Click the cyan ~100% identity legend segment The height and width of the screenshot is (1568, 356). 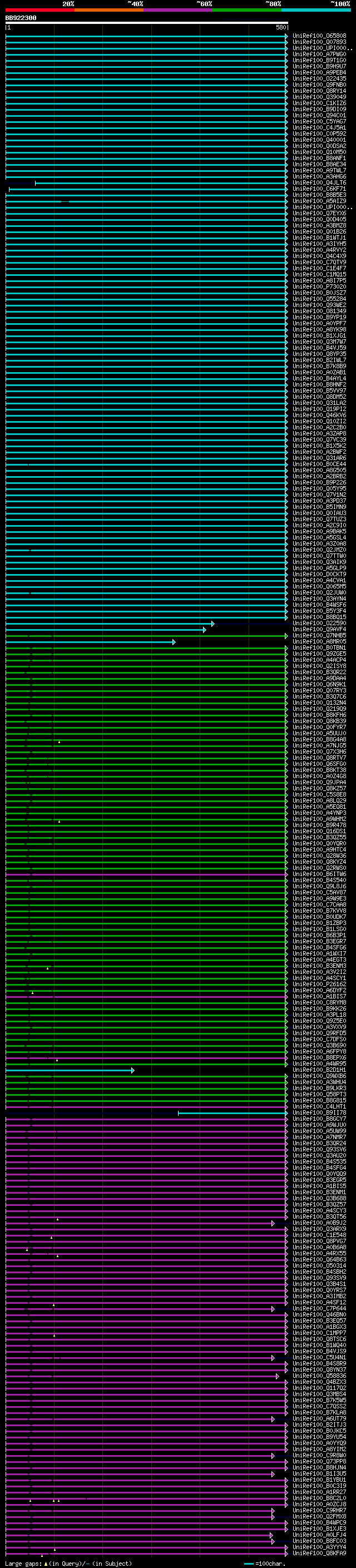(x=316, y=10)
